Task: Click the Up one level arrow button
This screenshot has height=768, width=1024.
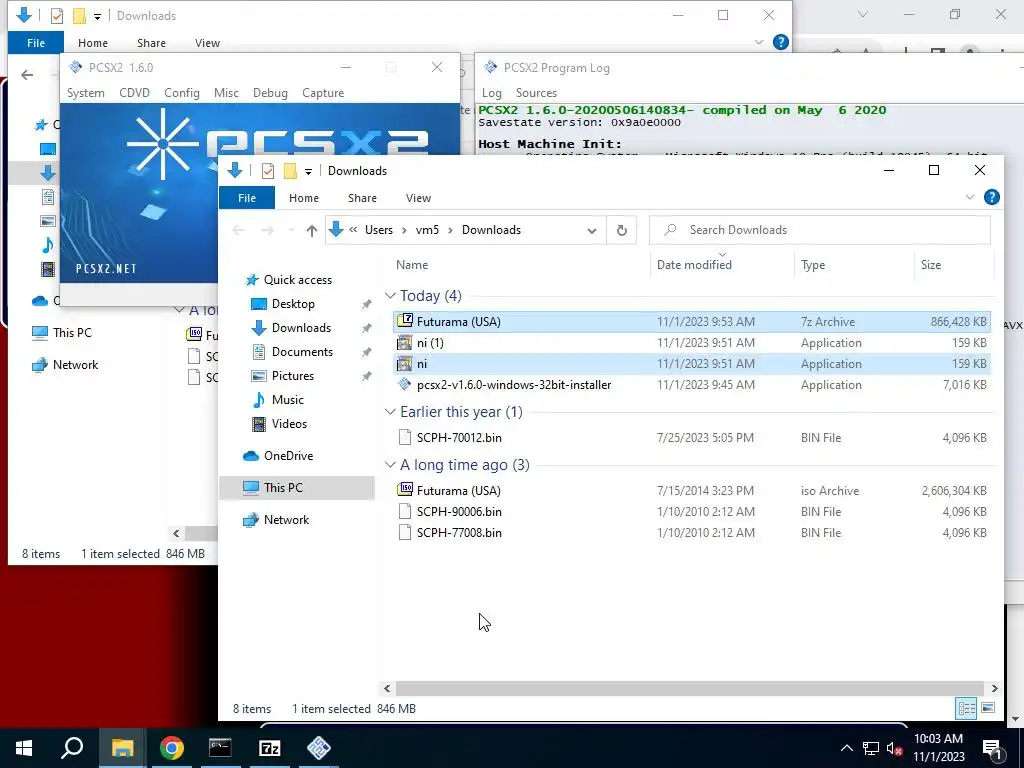Action: (x=312, y=230)
